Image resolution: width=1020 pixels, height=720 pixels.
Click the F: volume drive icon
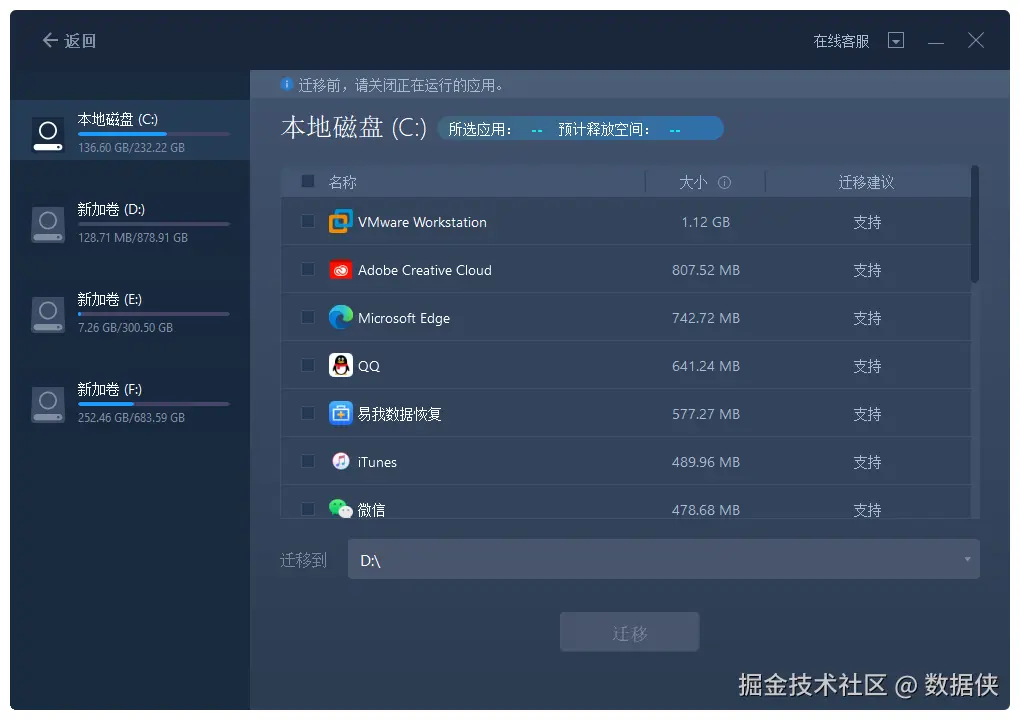click(x=48, y=405)
